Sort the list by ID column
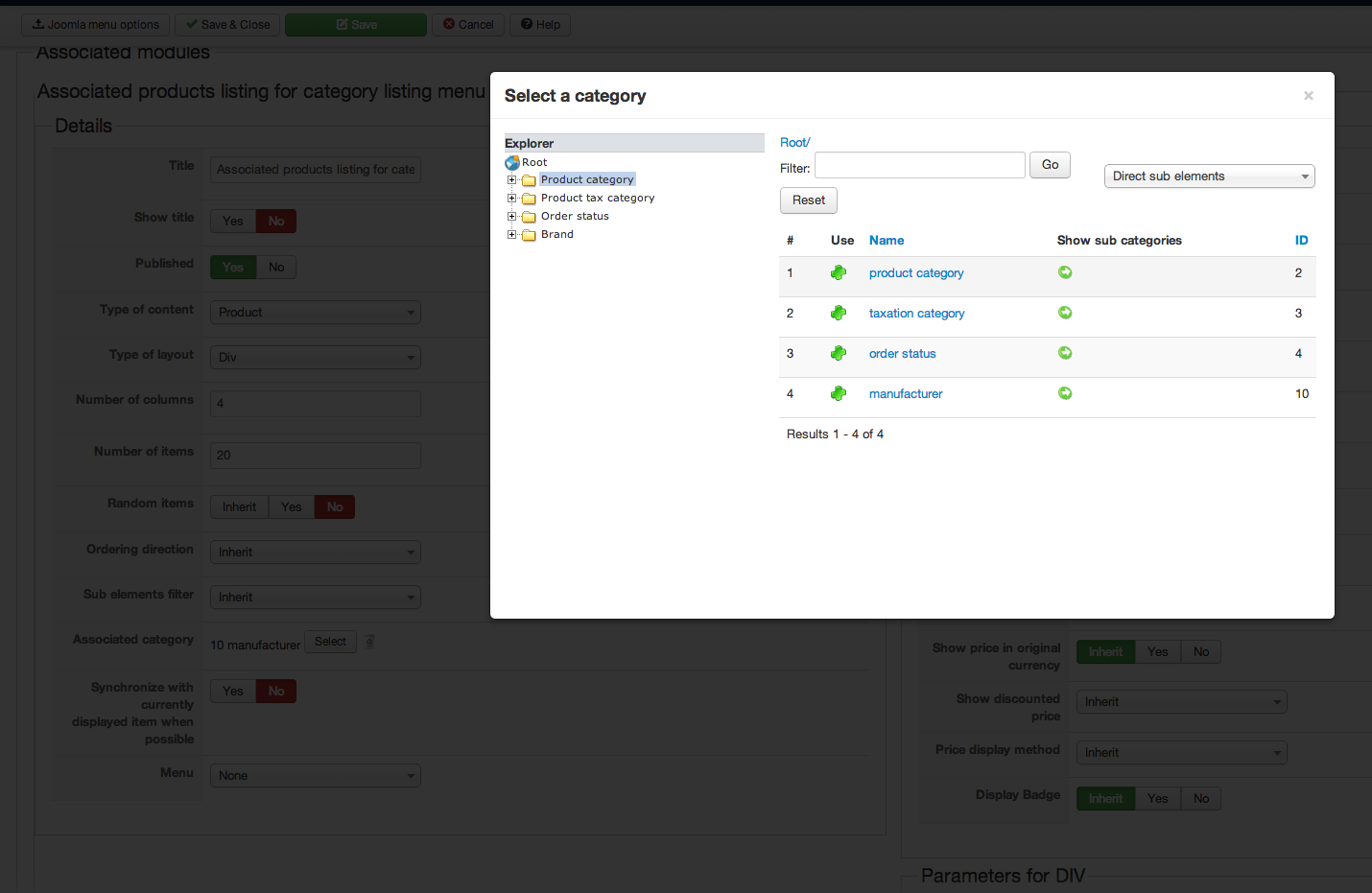 coord(1301,241)
